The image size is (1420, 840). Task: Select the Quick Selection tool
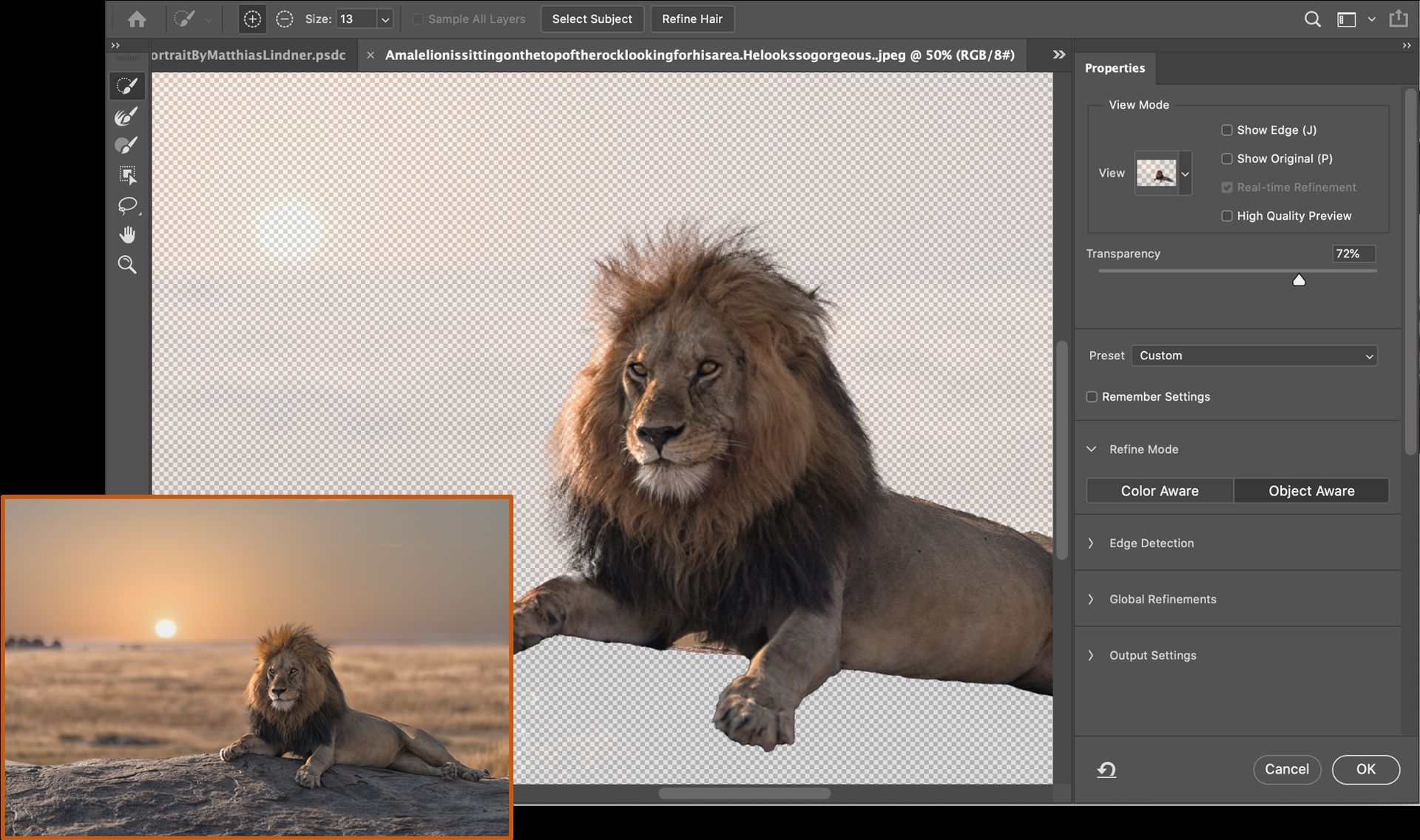[126, 87]
